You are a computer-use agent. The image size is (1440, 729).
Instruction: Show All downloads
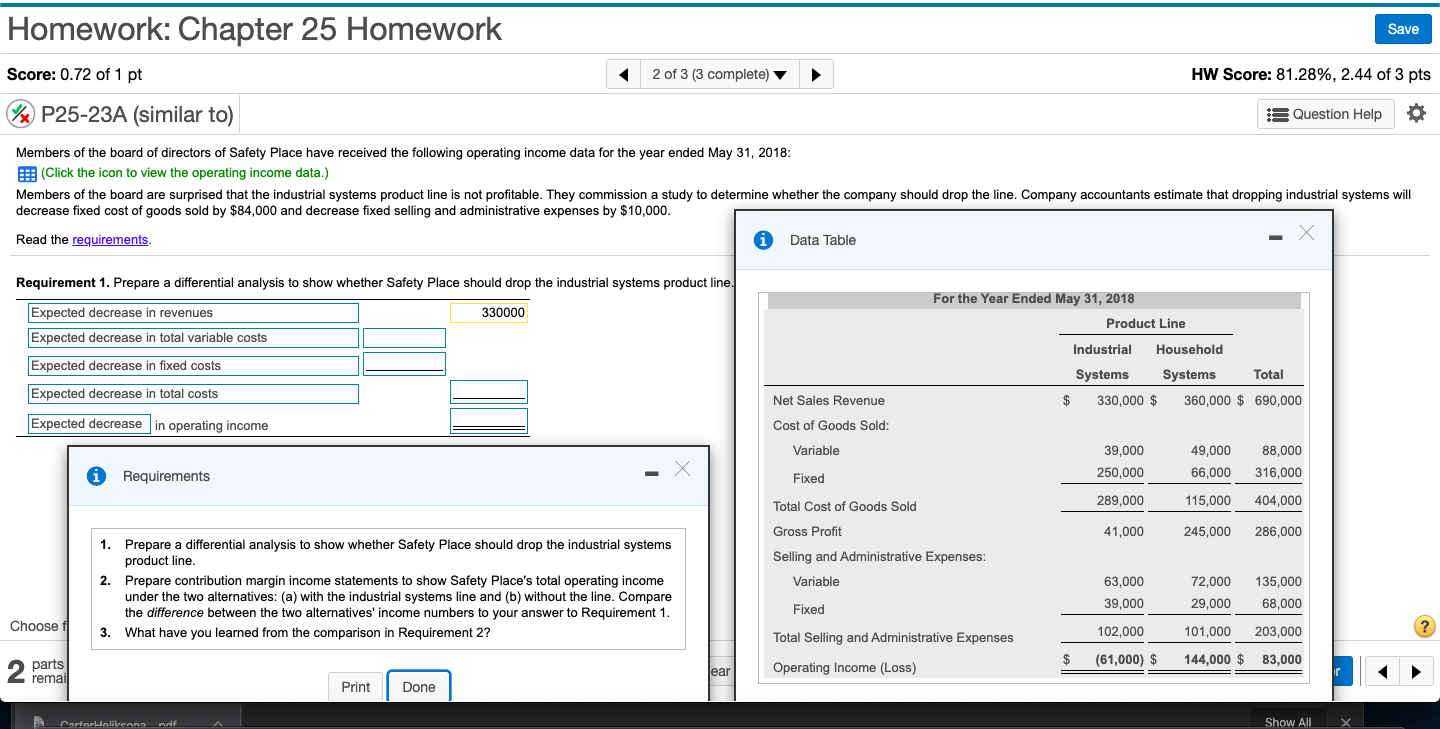[1288, 722]
